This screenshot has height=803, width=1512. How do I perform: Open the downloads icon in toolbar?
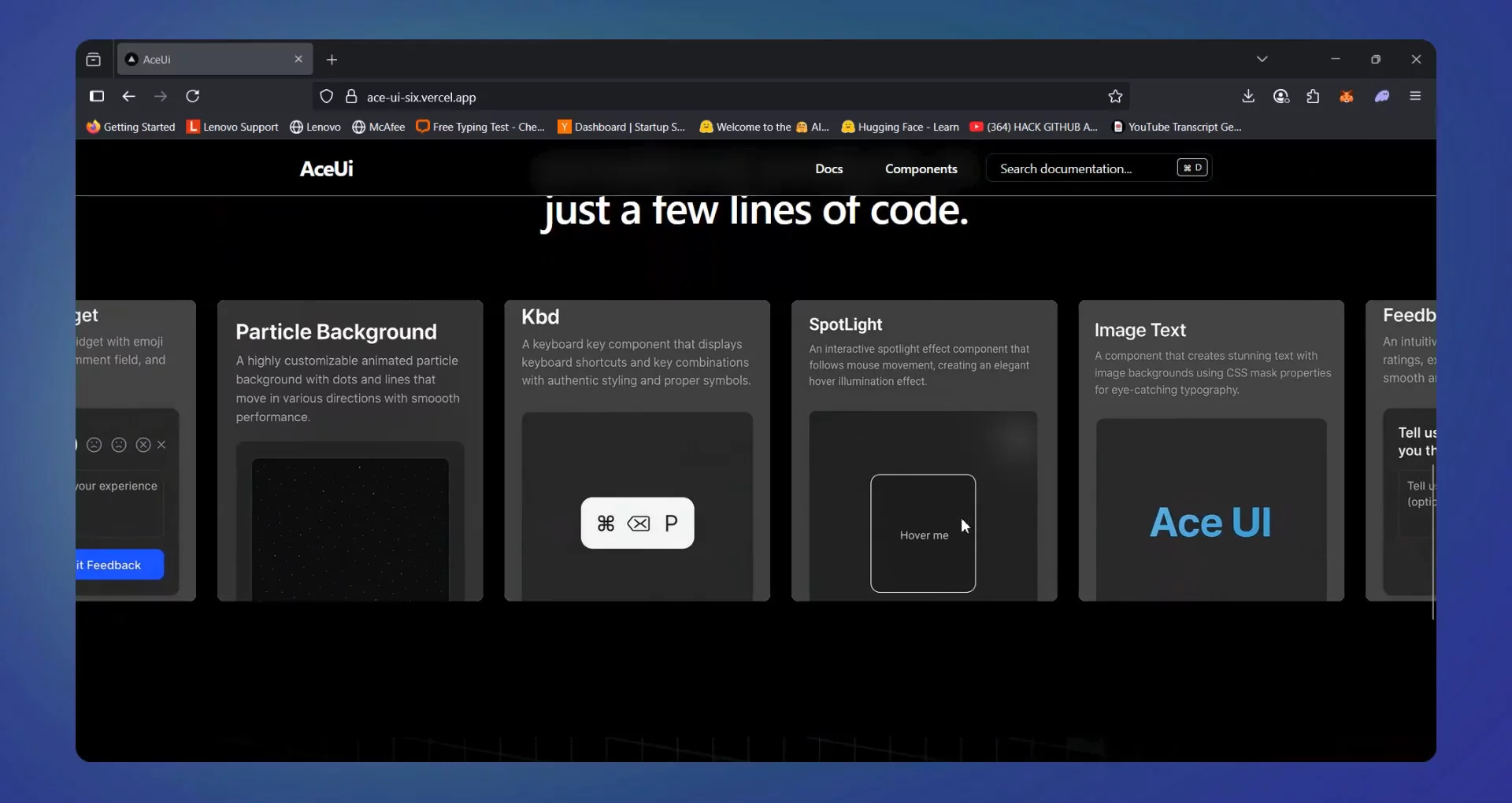tap(1248, 96)
